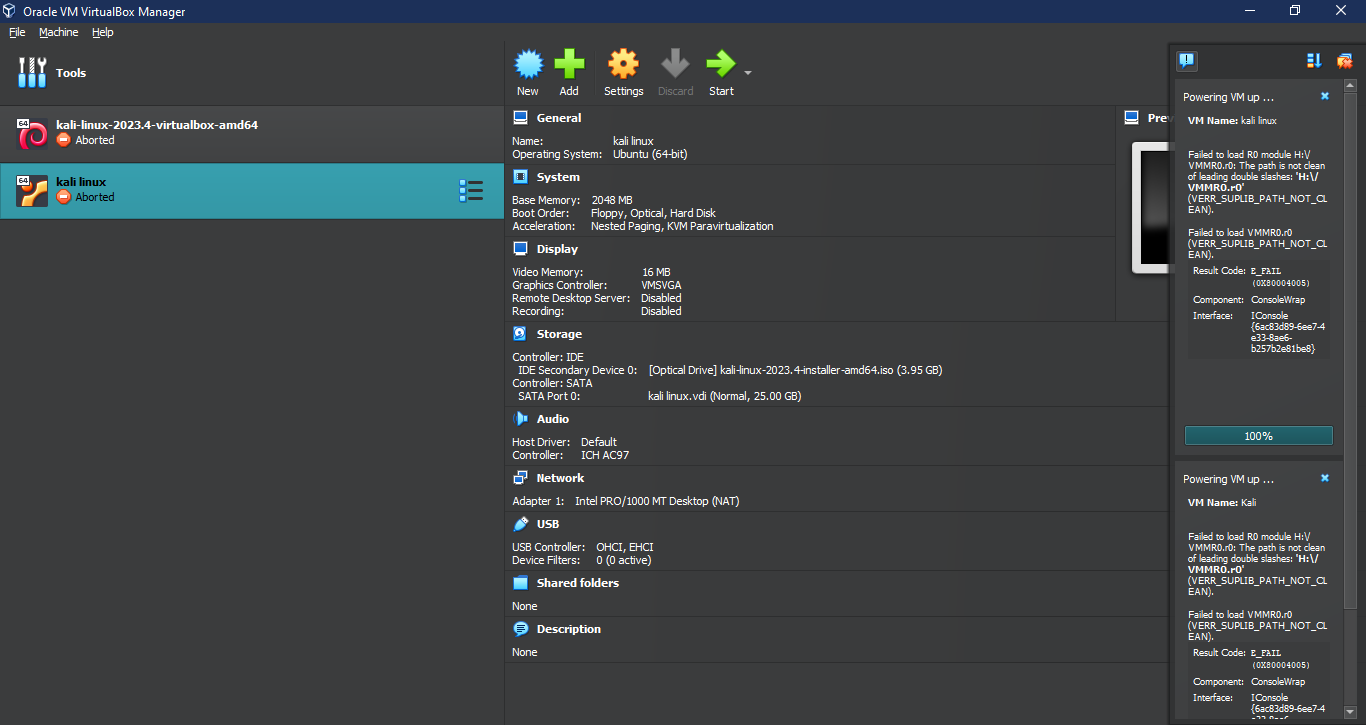The height and width of the screenshot is (725, 1366).
Task: Start the selected virtual machine
Action: click(x=721, y=74)
